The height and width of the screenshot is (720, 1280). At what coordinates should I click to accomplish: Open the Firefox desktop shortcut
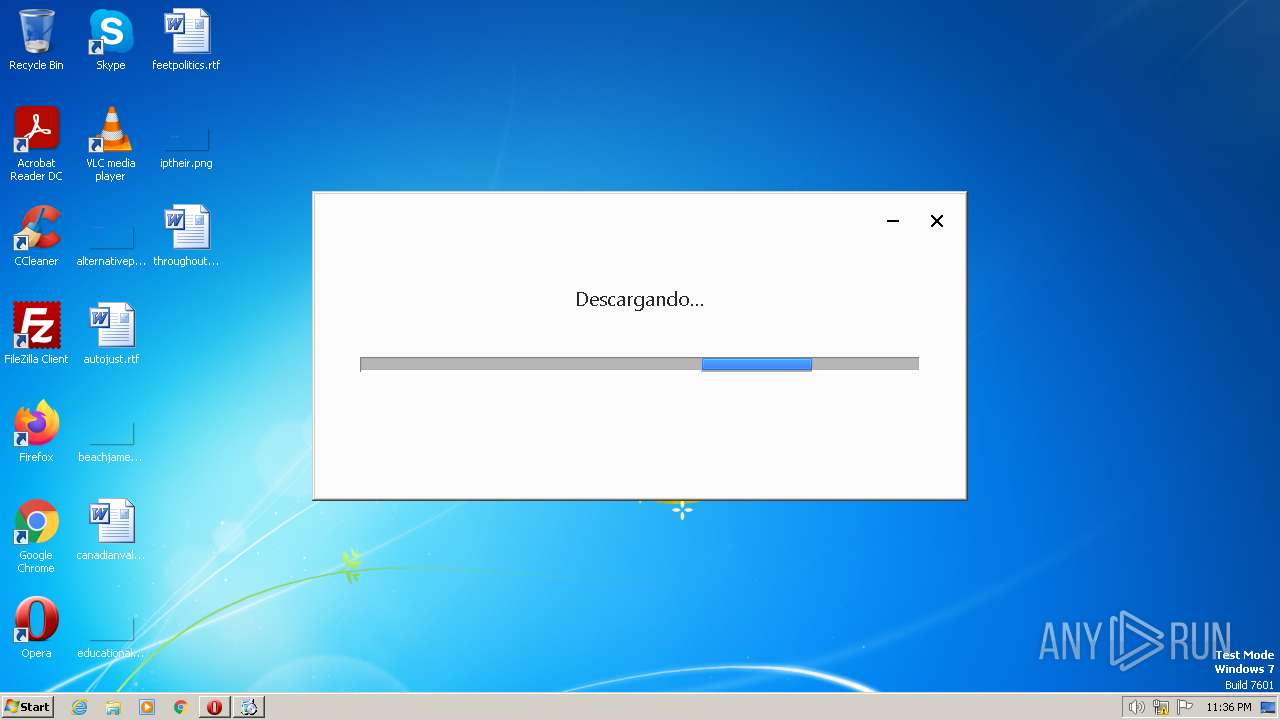coord(36,432)
